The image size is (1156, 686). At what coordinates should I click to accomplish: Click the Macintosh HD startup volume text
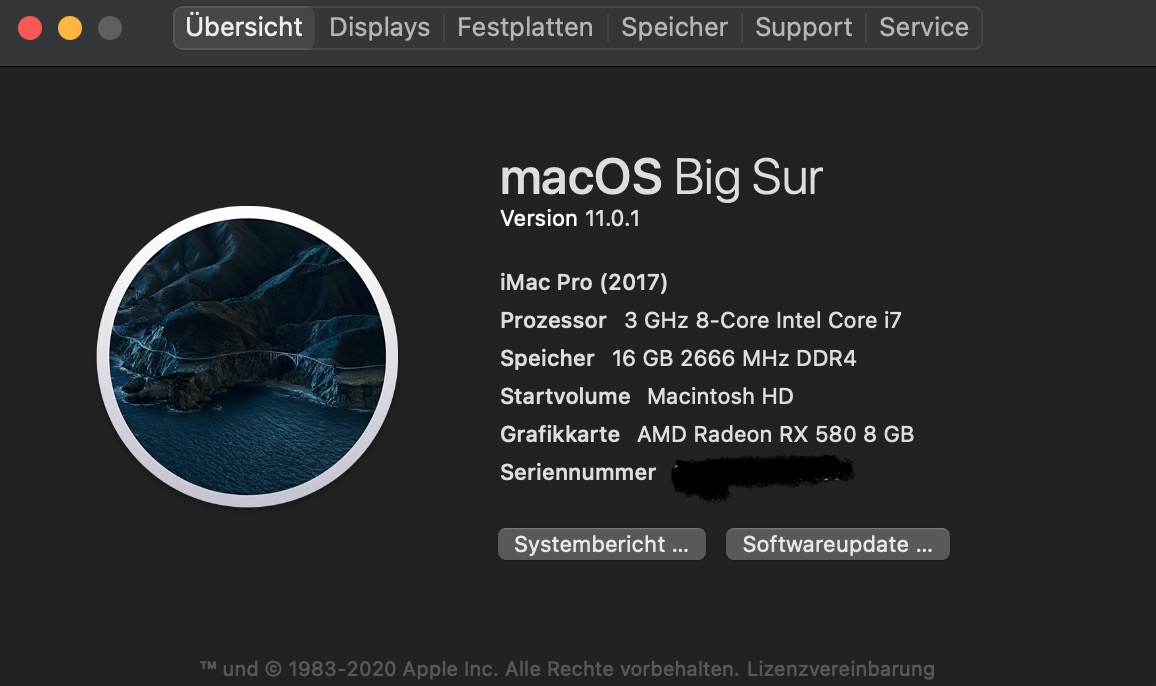[x=720, y=397]
